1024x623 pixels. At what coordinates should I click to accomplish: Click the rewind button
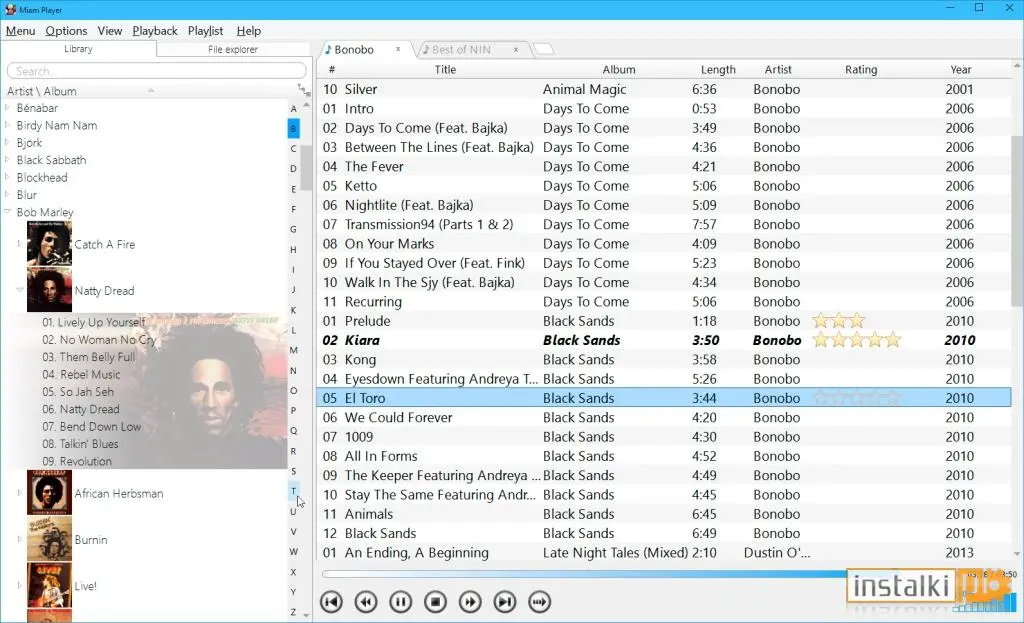tap(366, 601)
